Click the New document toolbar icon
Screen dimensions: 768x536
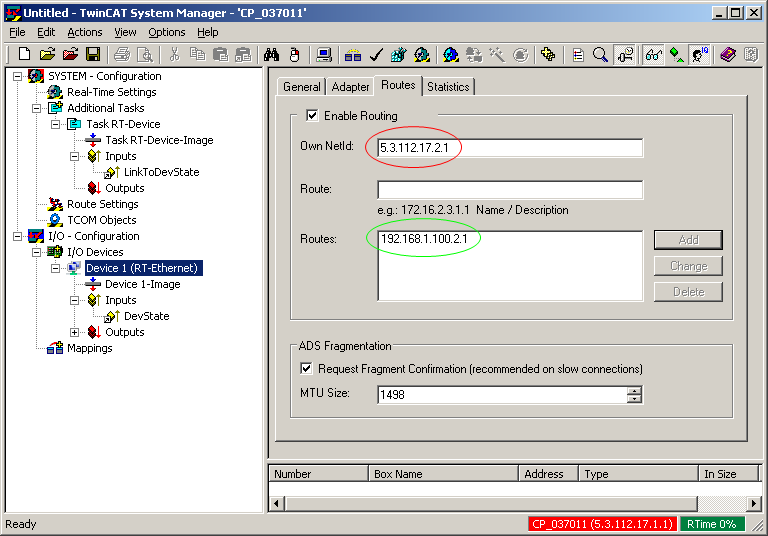(24, 54)
